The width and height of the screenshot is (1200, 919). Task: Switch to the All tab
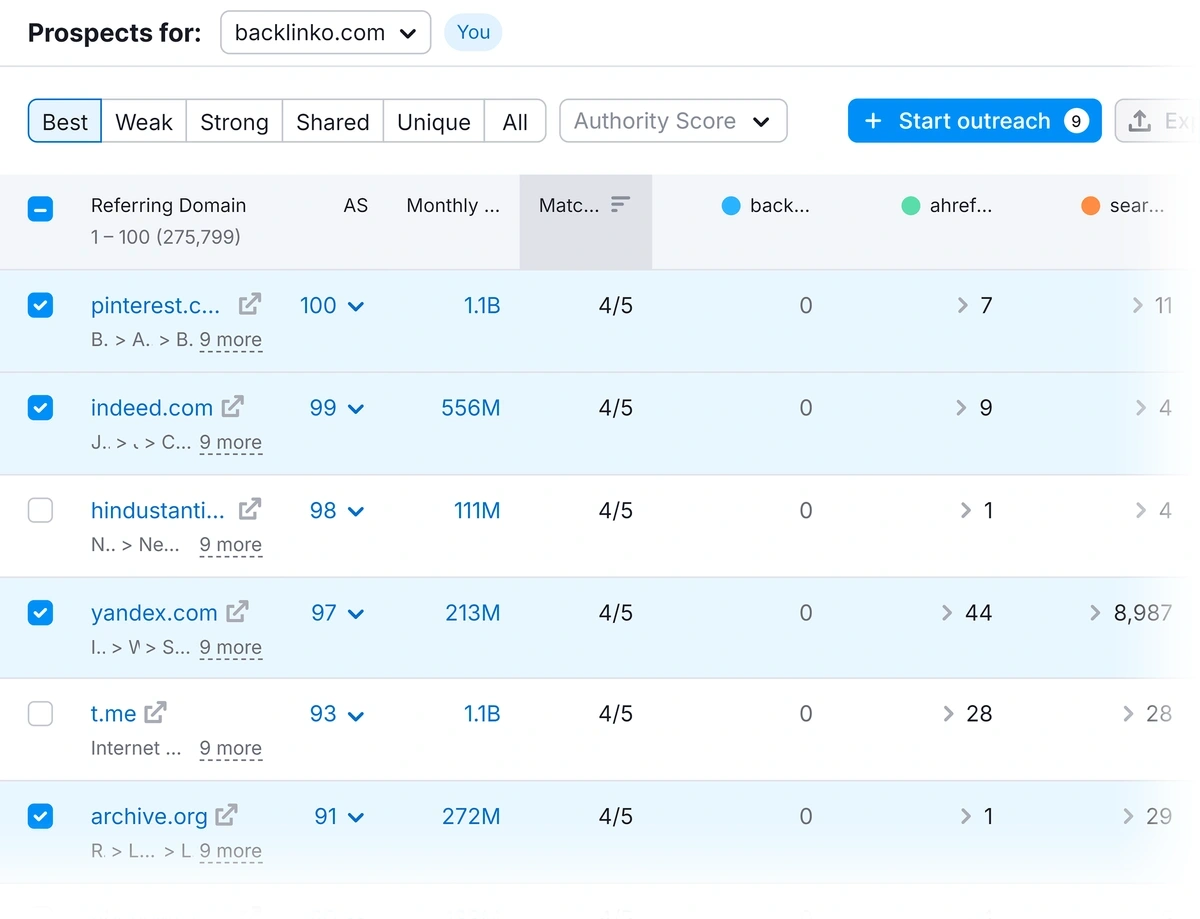[x=515, y=122]
